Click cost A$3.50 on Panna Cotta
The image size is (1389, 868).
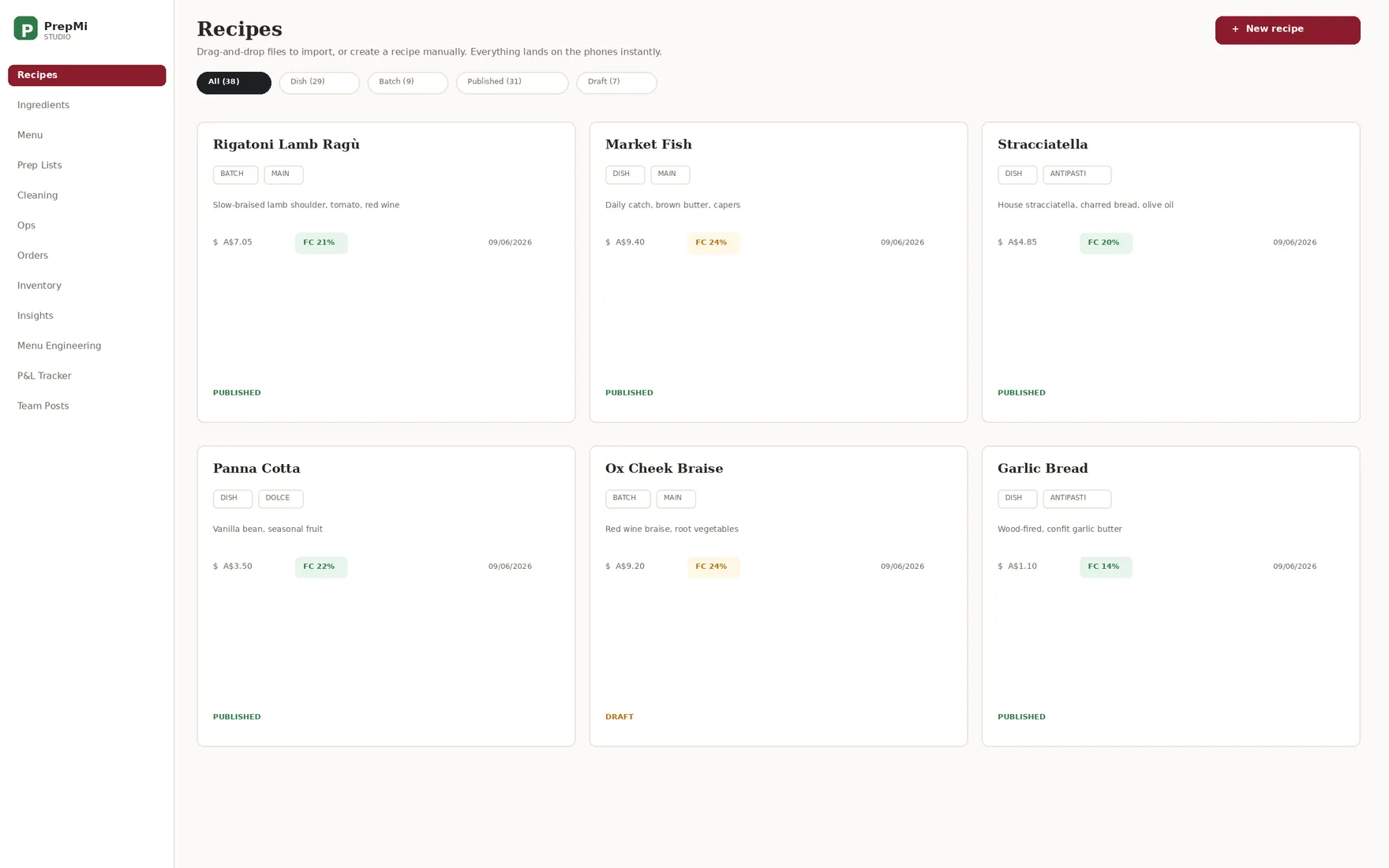point(238,567)
